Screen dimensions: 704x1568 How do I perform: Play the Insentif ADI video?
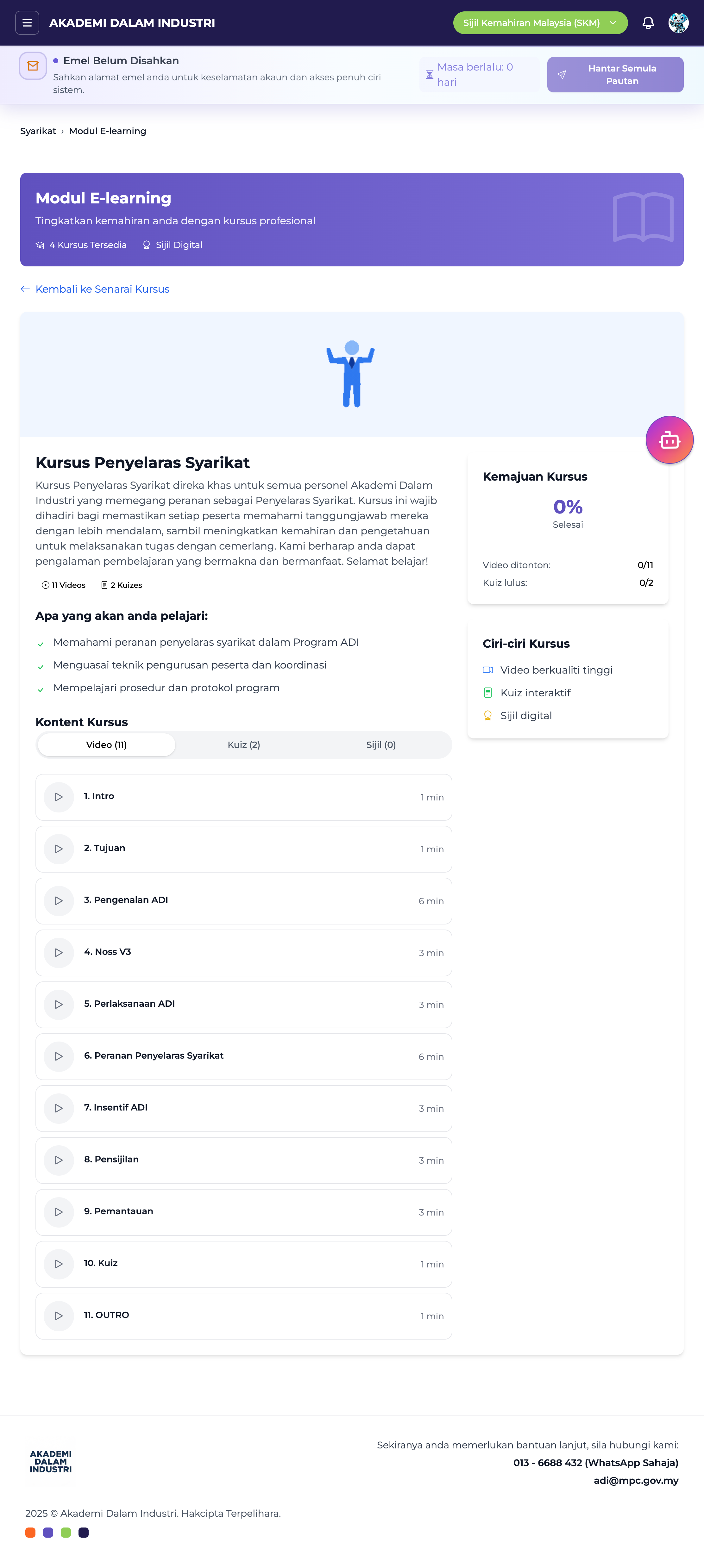(59, 1108)
